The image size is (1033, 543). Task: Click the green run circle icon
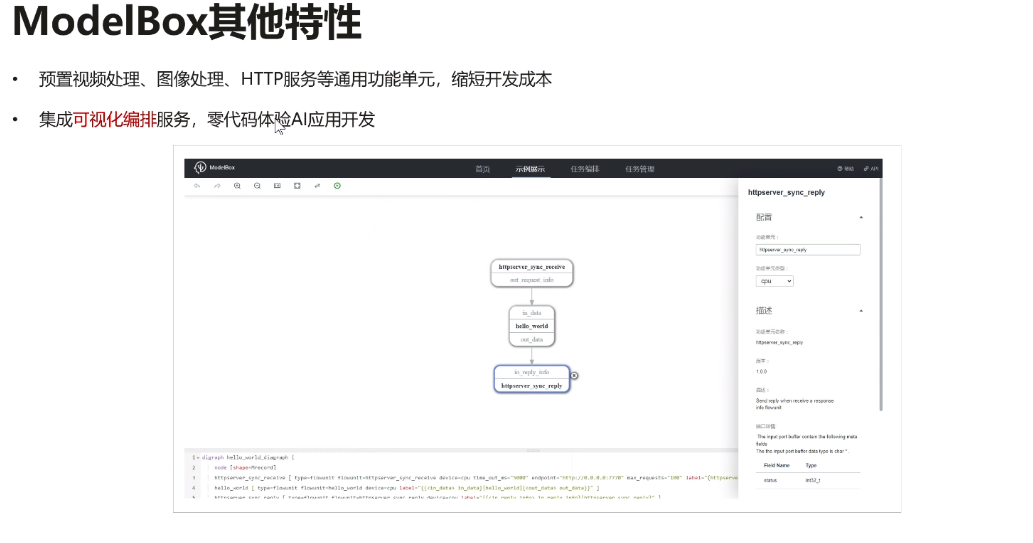pyautogui.click(x=337, y=186)
